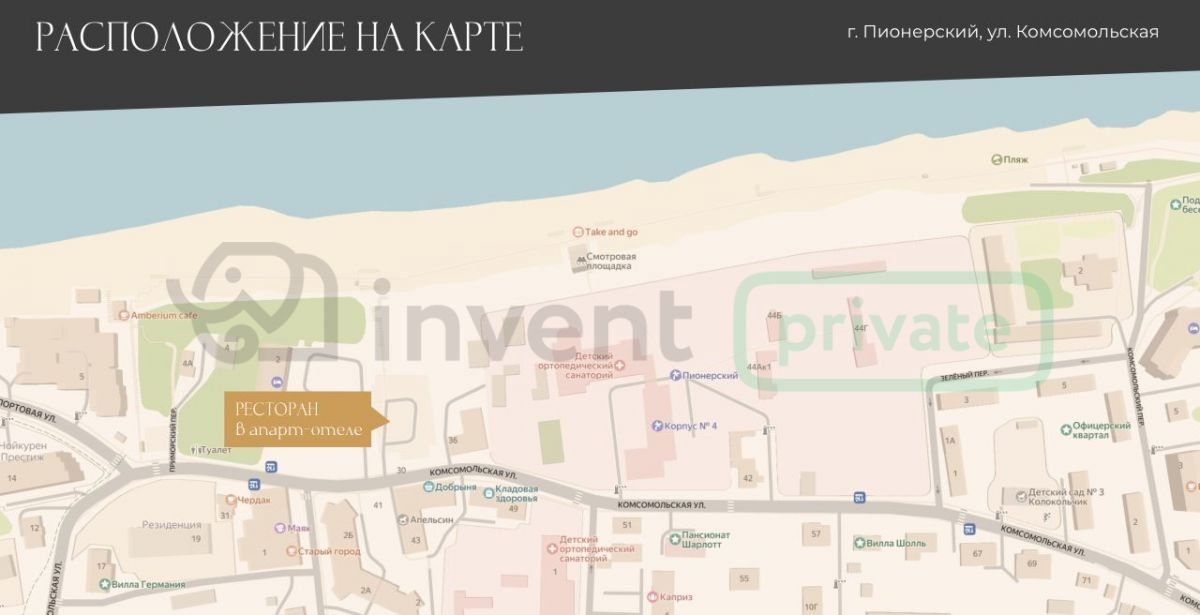Select the Корпус № 4 marker icon
Viewport: 1200px width, 615px height.
656,426
